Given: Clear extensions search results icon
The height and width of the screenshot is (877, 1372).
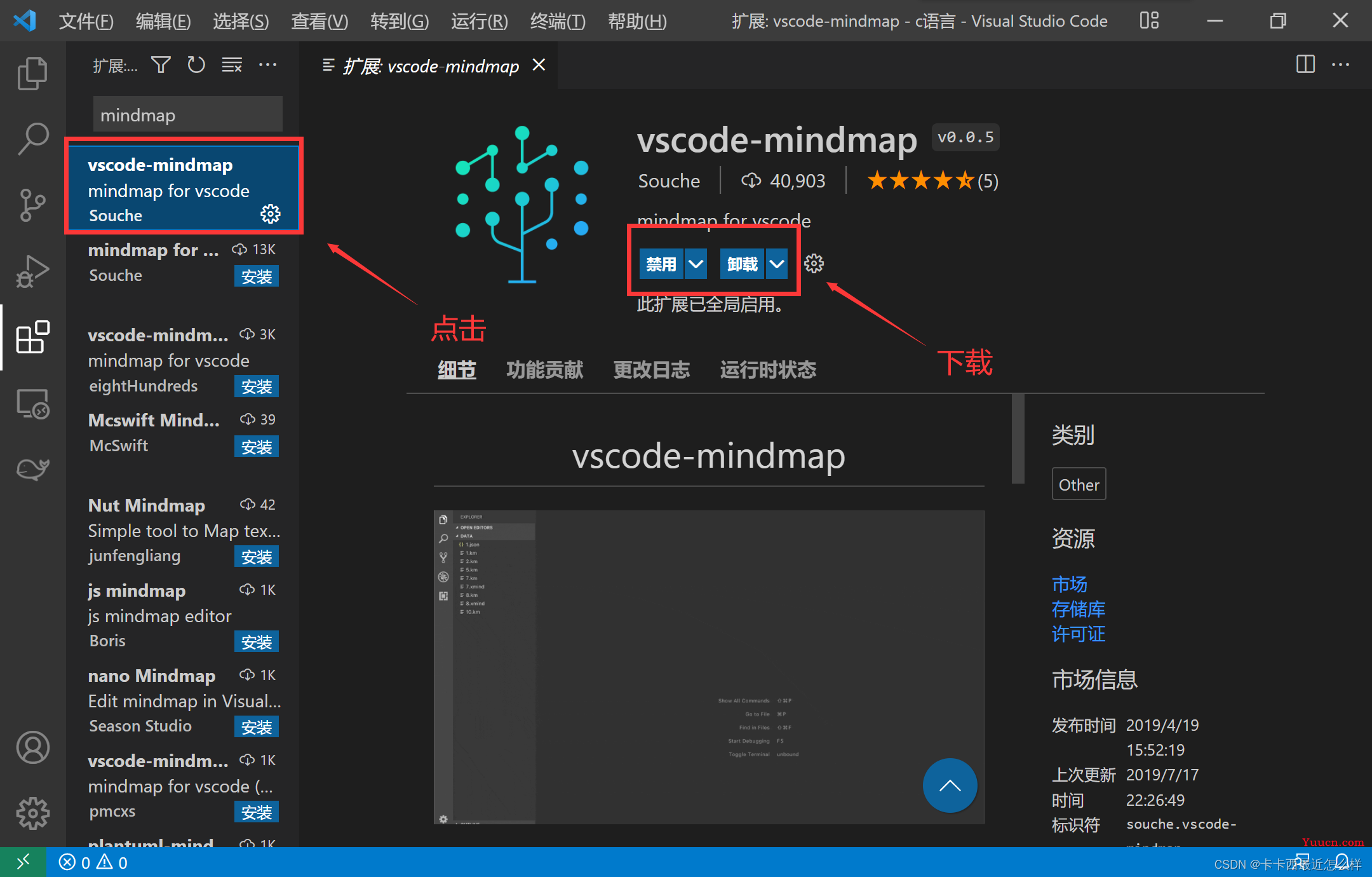Looking at the screenshot, I should click(x=232, y=65).
